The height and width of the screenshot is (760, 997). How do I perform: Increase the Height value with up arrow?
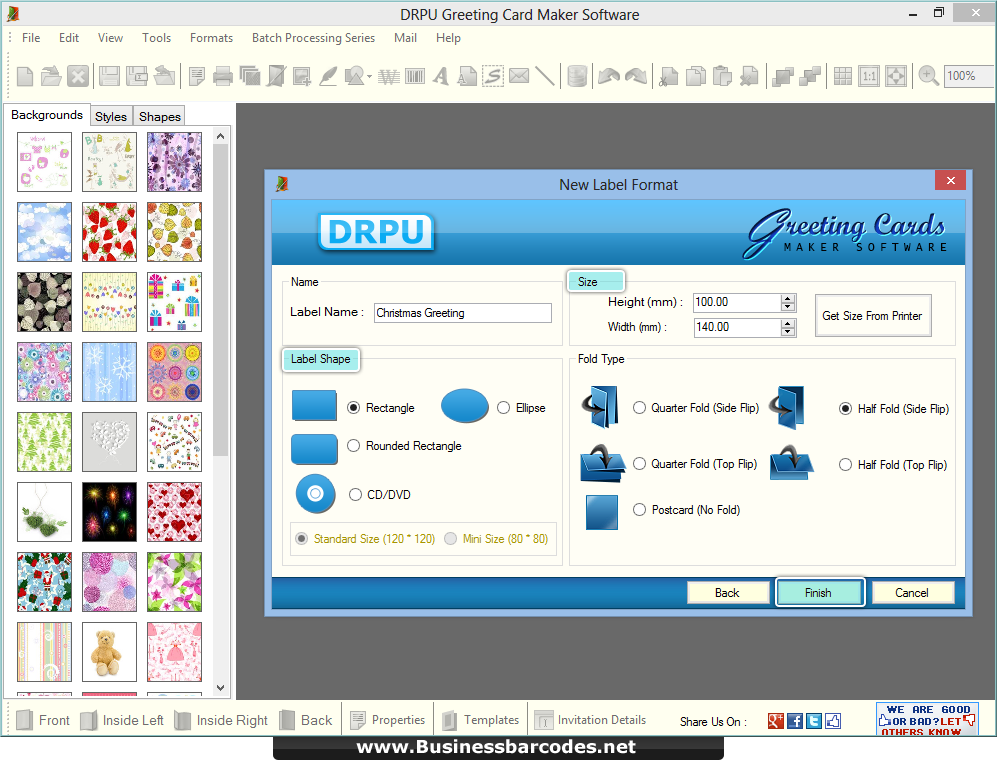click(788, 298)
